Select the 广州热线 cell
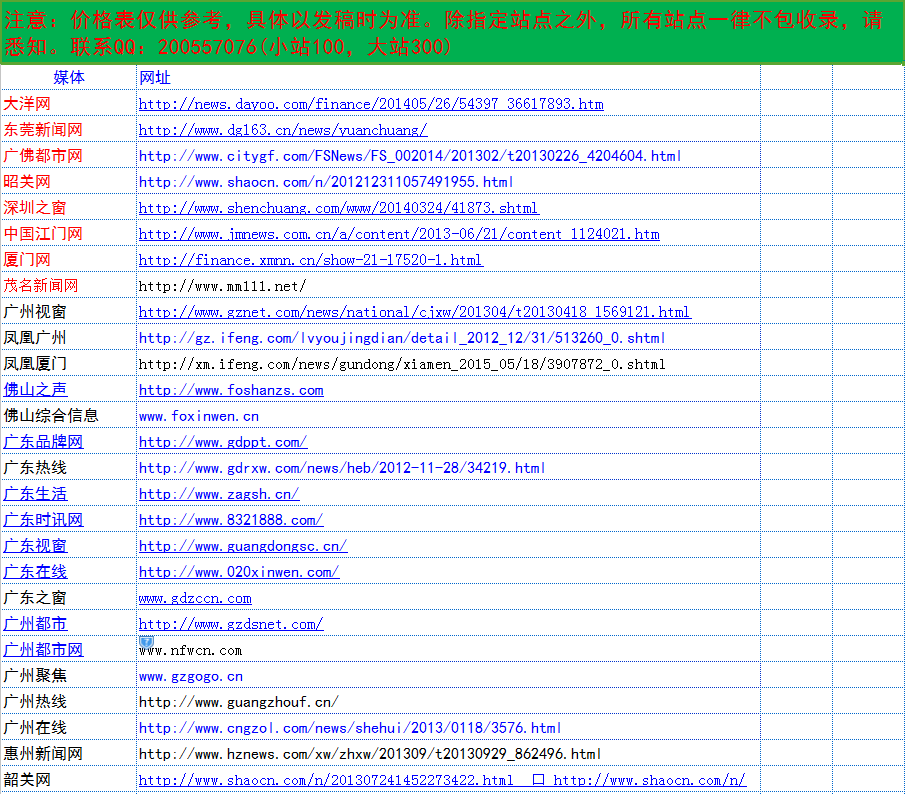The height and width of the screenshot is (794, 905). (69, 701)
